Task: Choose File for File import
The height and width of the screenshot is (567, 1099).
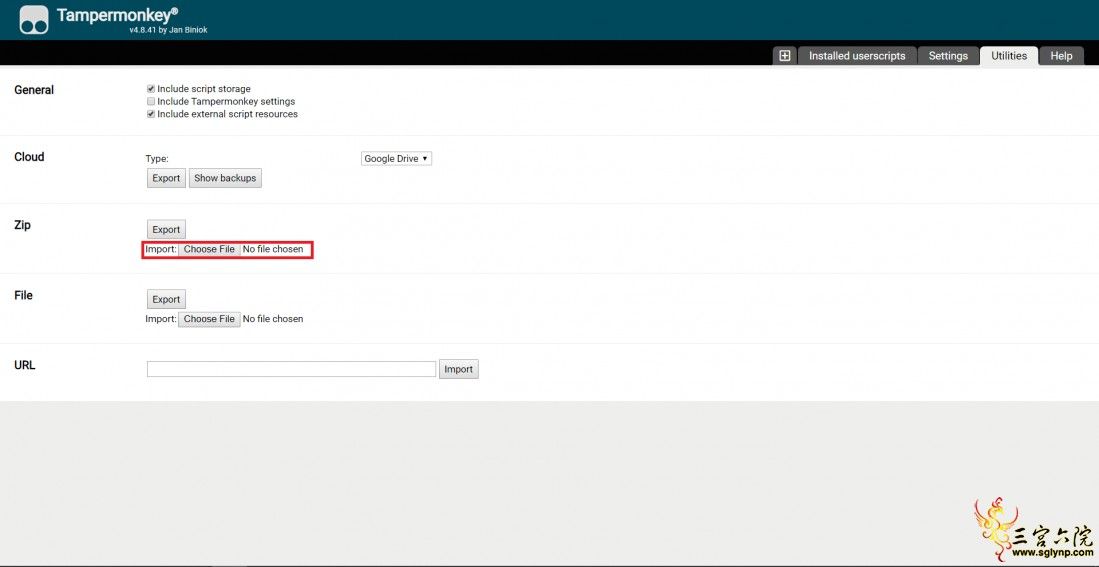Action: pyautogui.click(x=209, y=319)
